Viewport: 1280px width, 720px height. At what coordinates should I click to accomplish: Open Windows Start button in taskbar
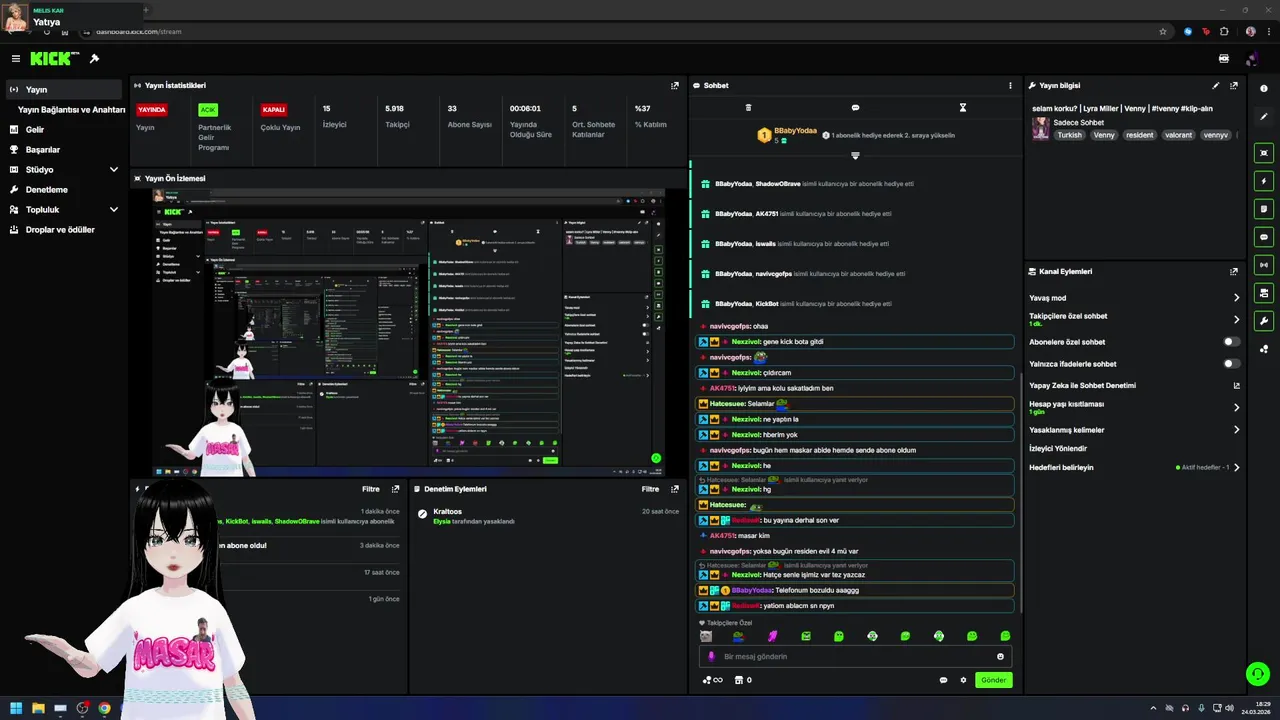[16, 708]
